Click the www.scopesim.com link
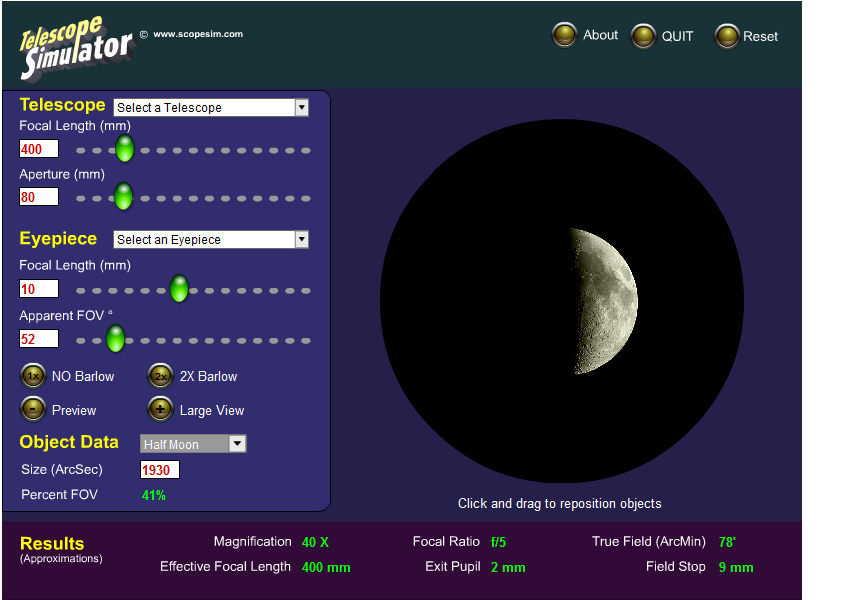The width and height of the screenshot is (864, 600). 198,34
